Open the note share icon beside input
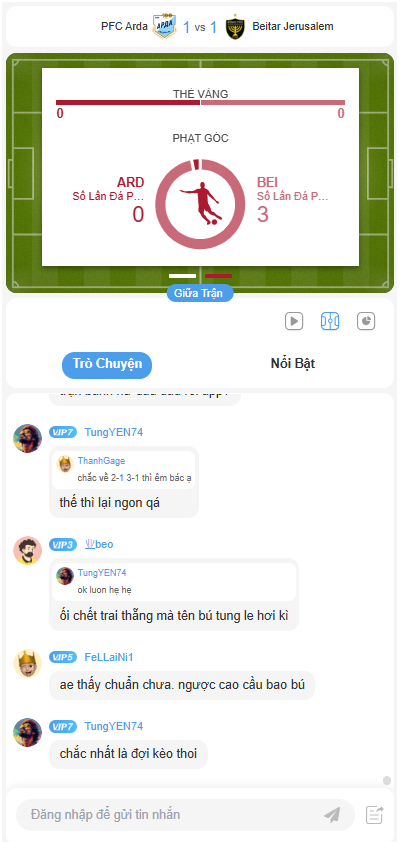401x842 pixels. click(x=375, y=815)
